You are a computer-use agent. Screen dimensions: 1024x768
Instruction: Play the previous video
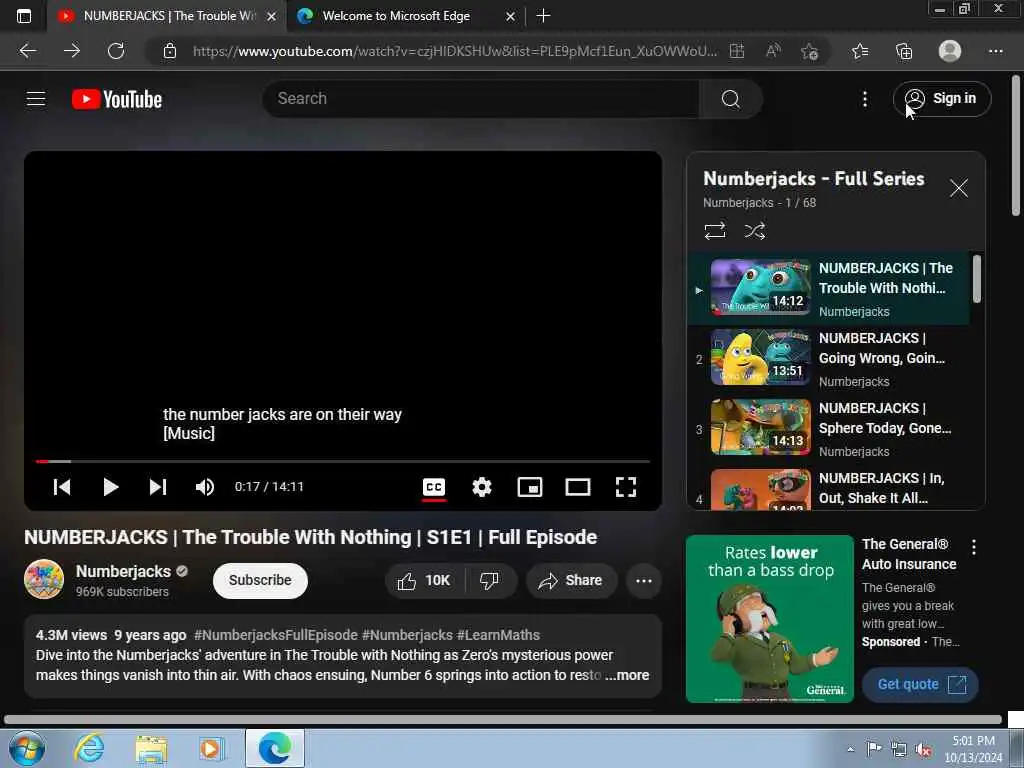tap(62, 487)
